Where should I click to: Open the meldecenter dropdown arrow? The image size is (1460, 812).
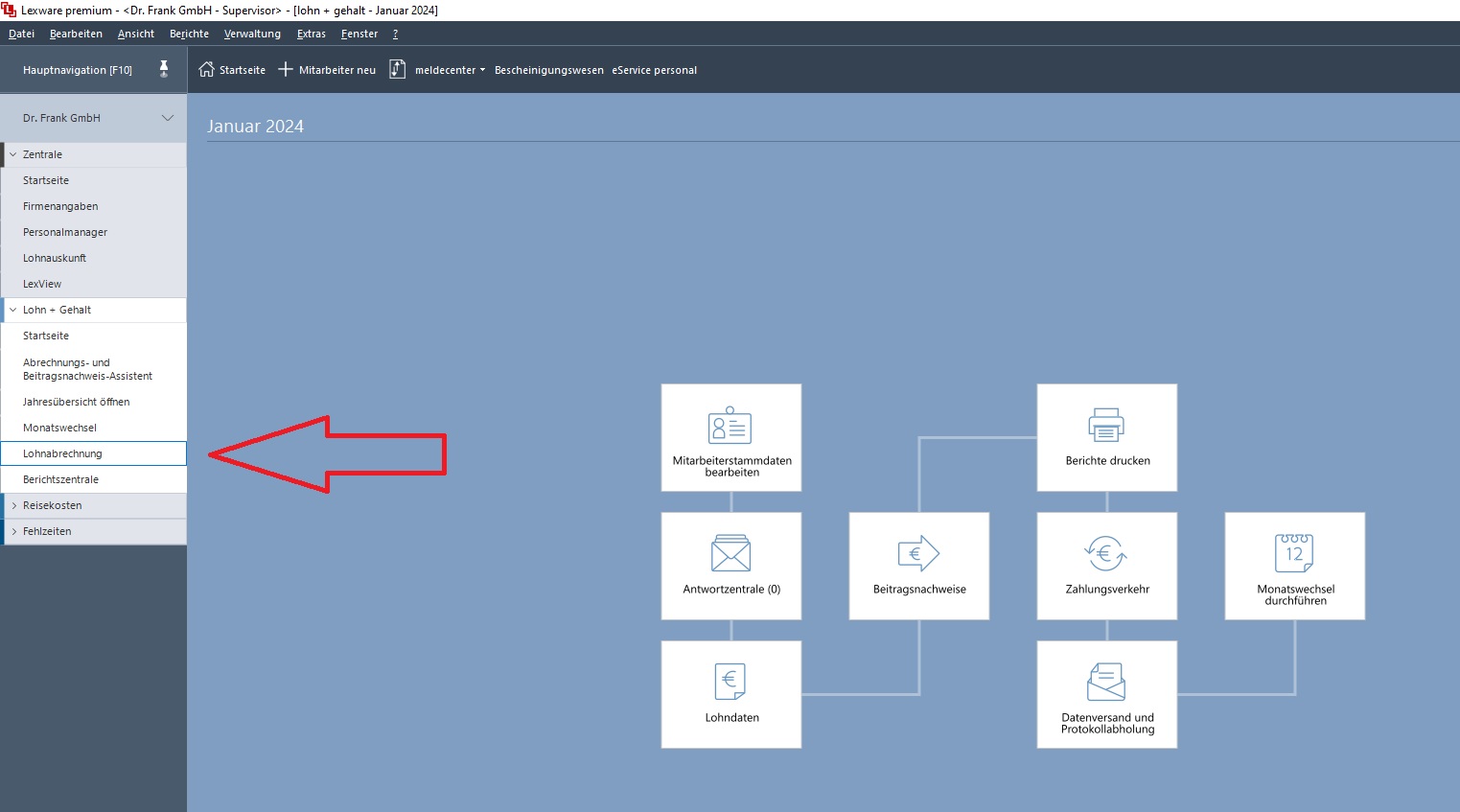coord(482,70)
